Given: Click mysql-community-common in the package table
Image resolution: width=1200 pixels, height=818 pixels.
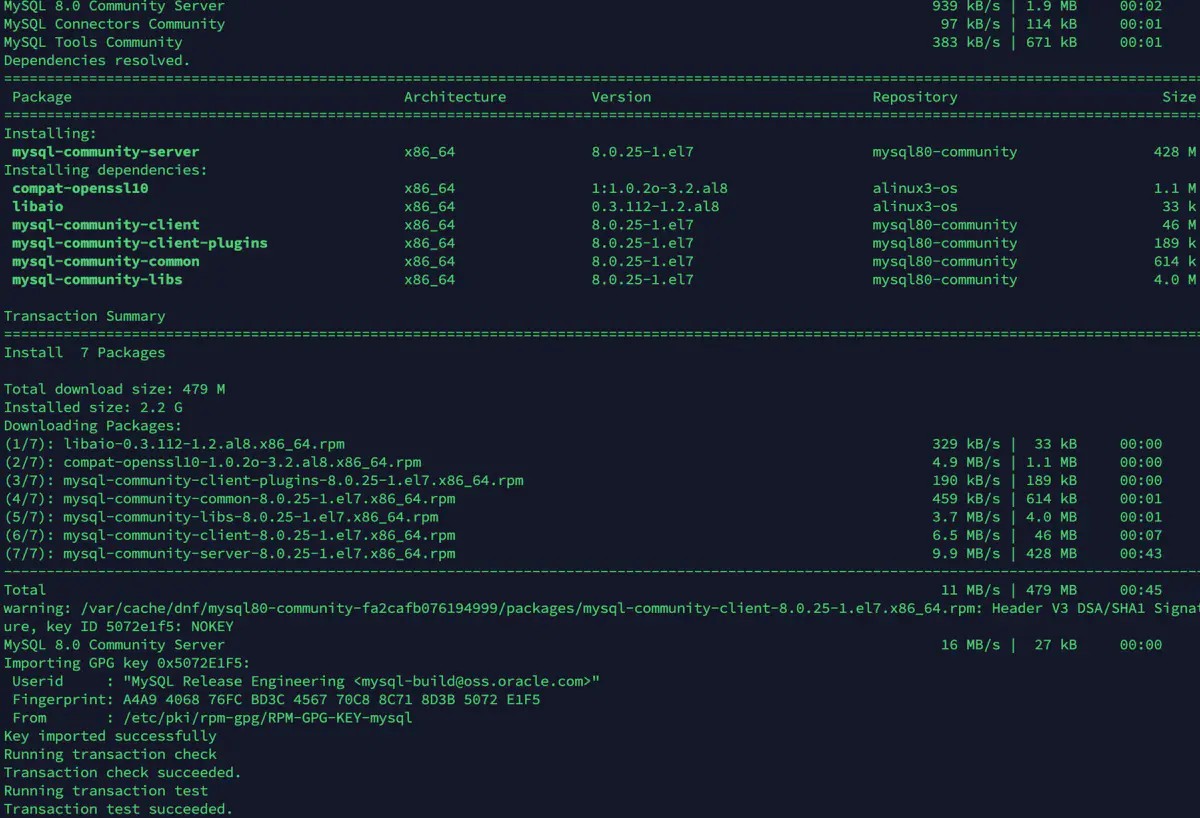Looking at the screenshot, I should 105,261.
